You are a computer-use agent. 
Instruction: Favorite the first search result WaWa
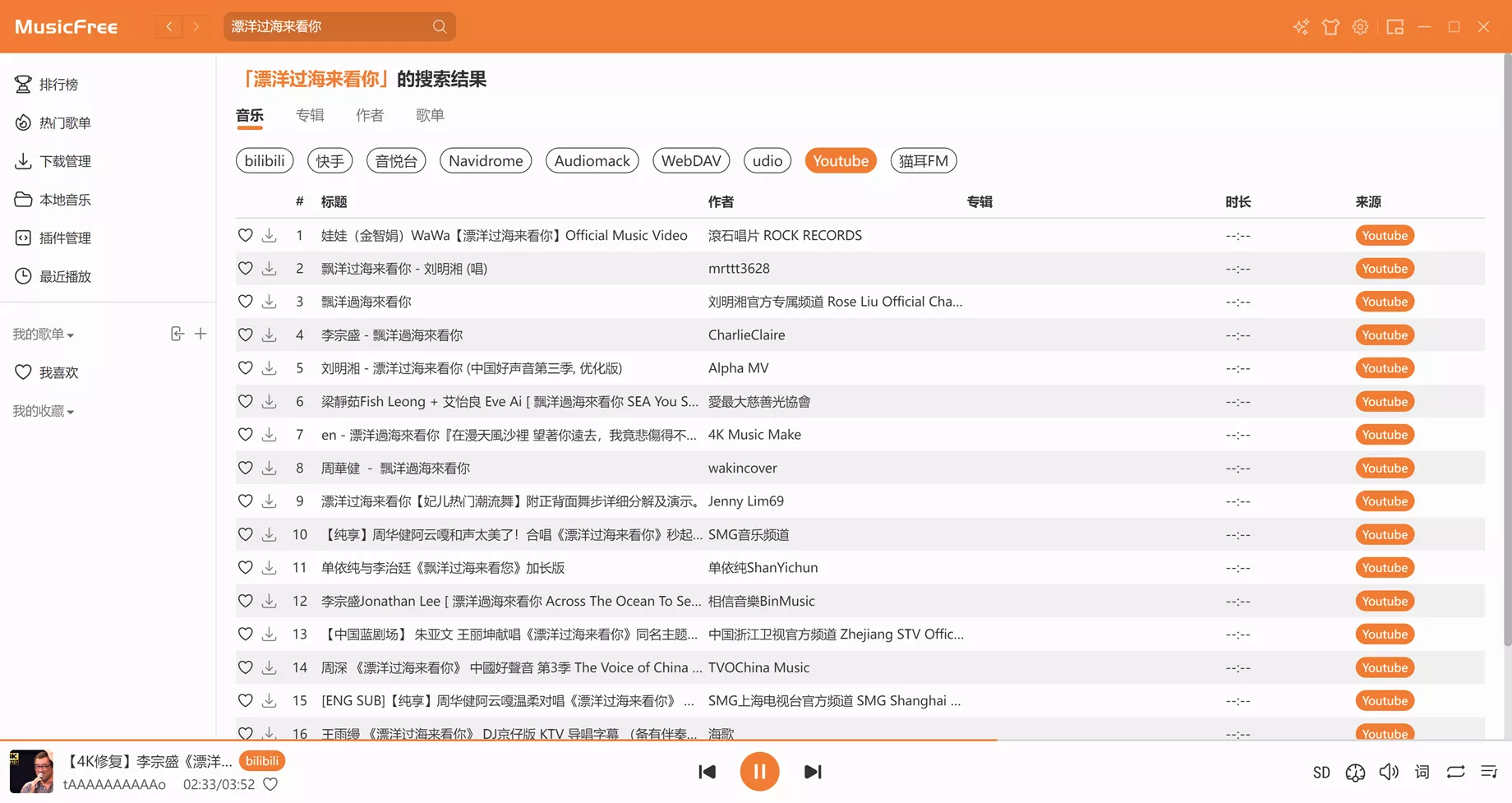[x=245, y=235]
